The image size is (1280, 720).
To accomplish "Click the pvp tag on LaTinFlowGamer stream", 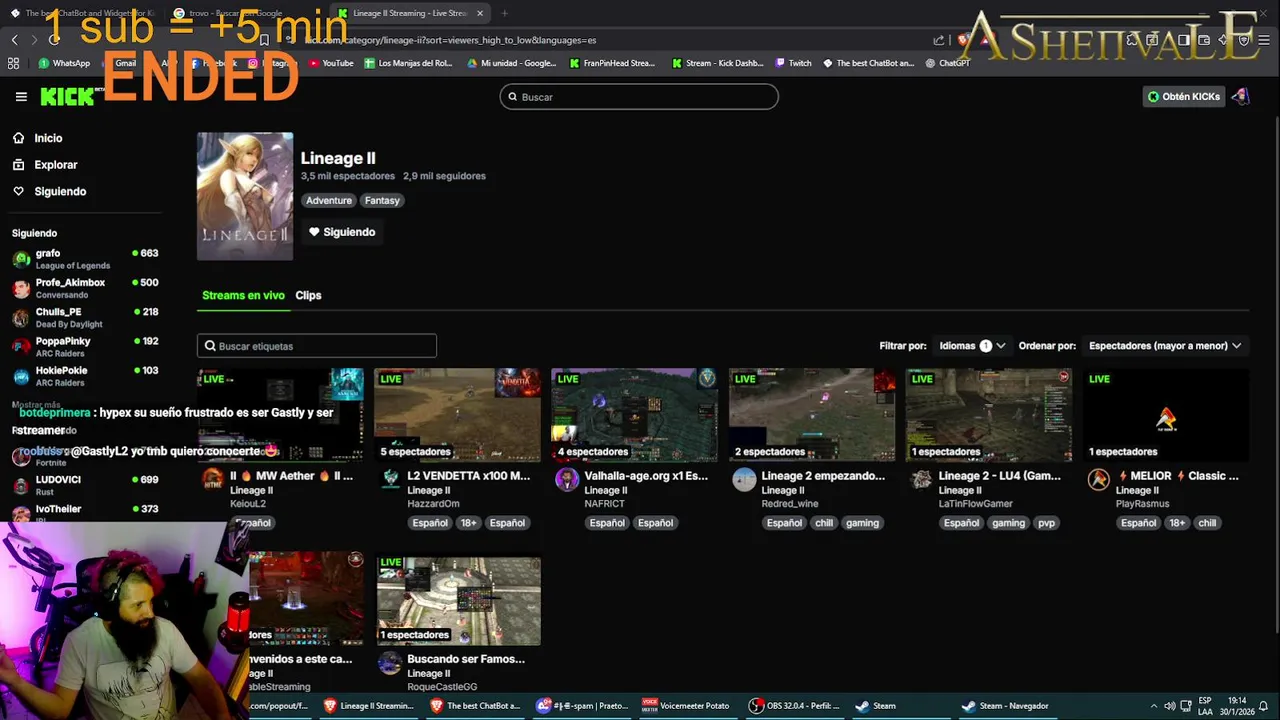I will pos(1046,523).
